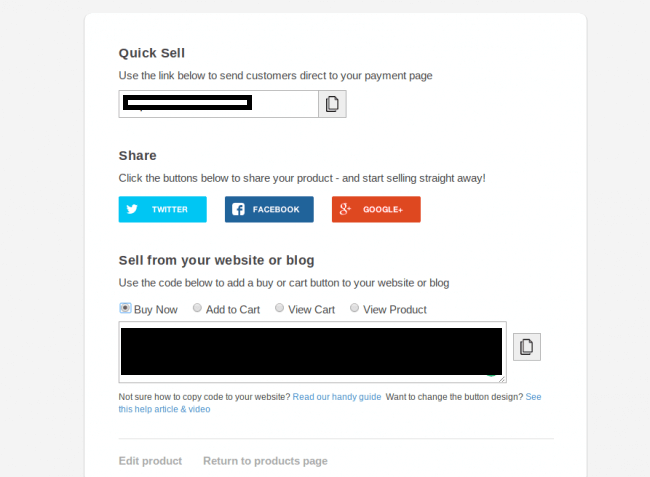Go to Edit product
The image size is (650, 477).
[x=150, y=461]
